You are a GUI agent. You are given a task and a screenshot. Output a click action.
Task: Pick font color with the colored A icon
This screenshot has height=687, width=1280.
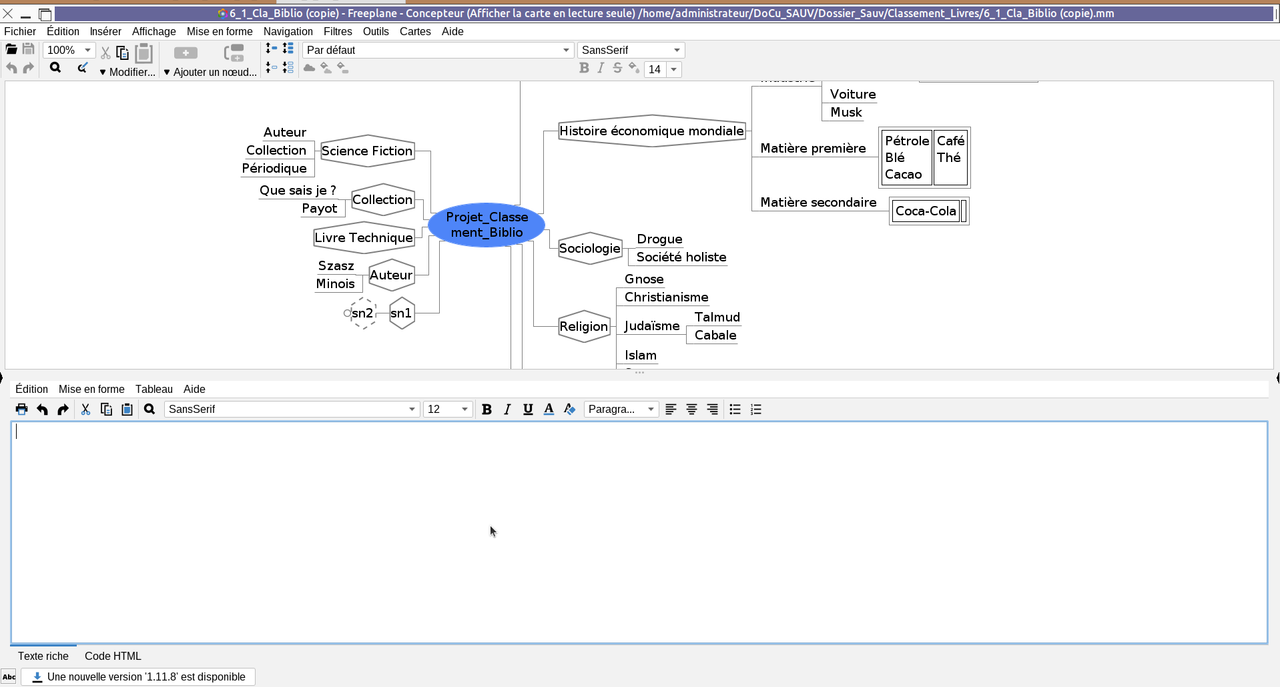tap(549, 409)
